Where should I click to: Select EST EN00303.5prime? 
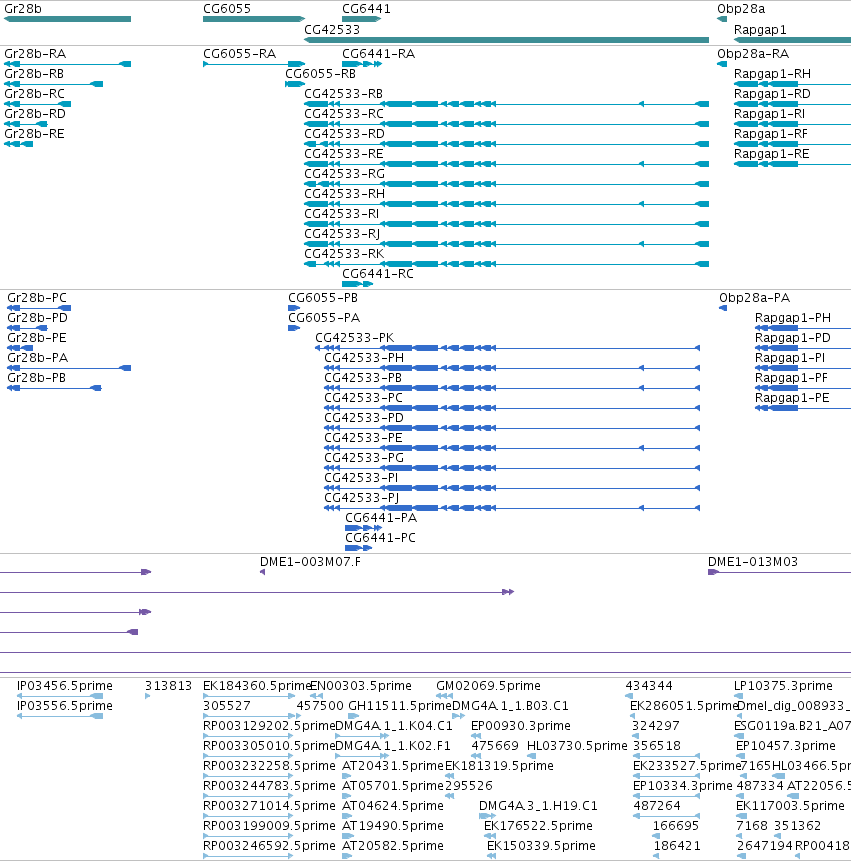coord(361,686)
